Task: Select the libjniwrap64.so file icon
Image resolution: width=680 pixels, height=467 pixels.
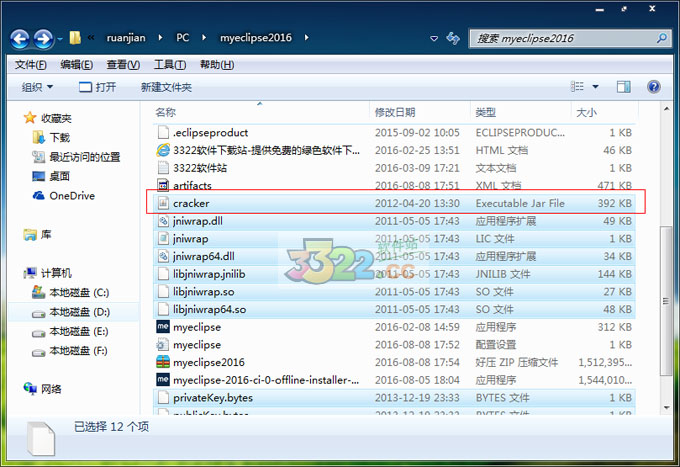Action: (x=163, y=309)
